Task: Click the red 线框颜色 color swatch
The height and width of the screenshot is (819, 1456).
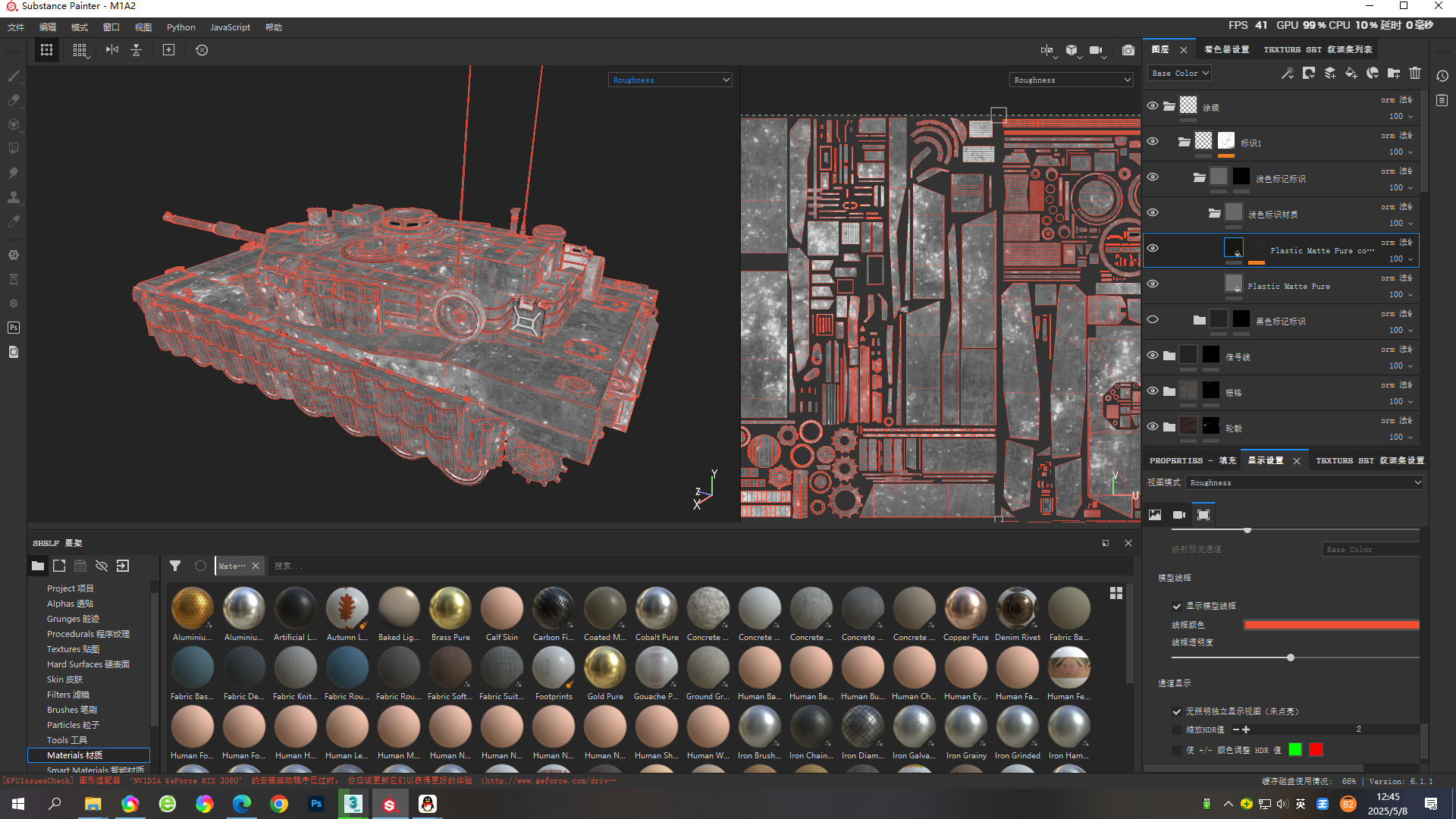Action: (1331, 625)
